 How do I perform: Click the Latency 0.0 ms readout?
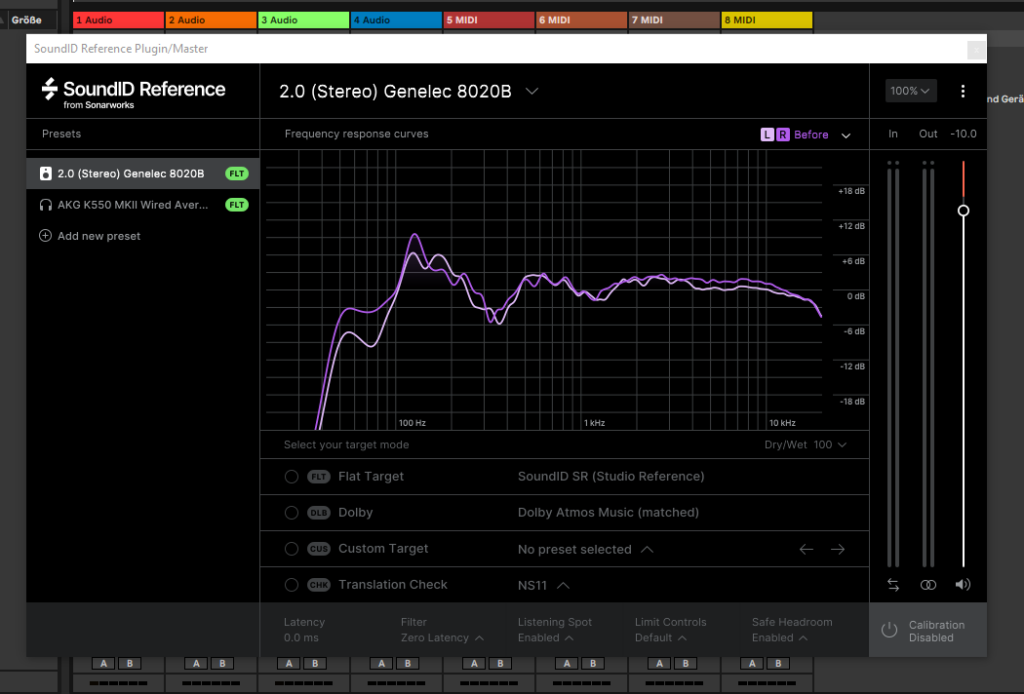pyautogui.click(x=304, y=630)
